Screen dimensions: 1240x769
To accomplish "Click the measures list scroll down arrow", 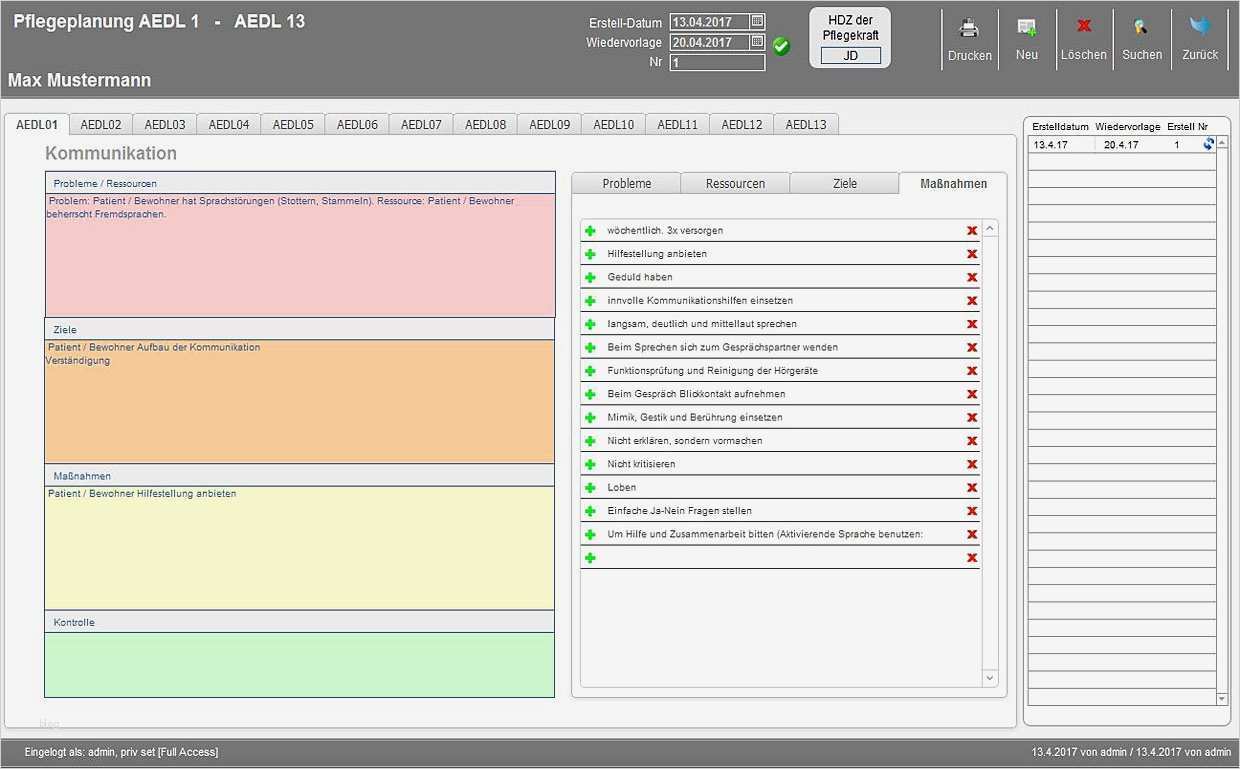I will coord(990,678).
